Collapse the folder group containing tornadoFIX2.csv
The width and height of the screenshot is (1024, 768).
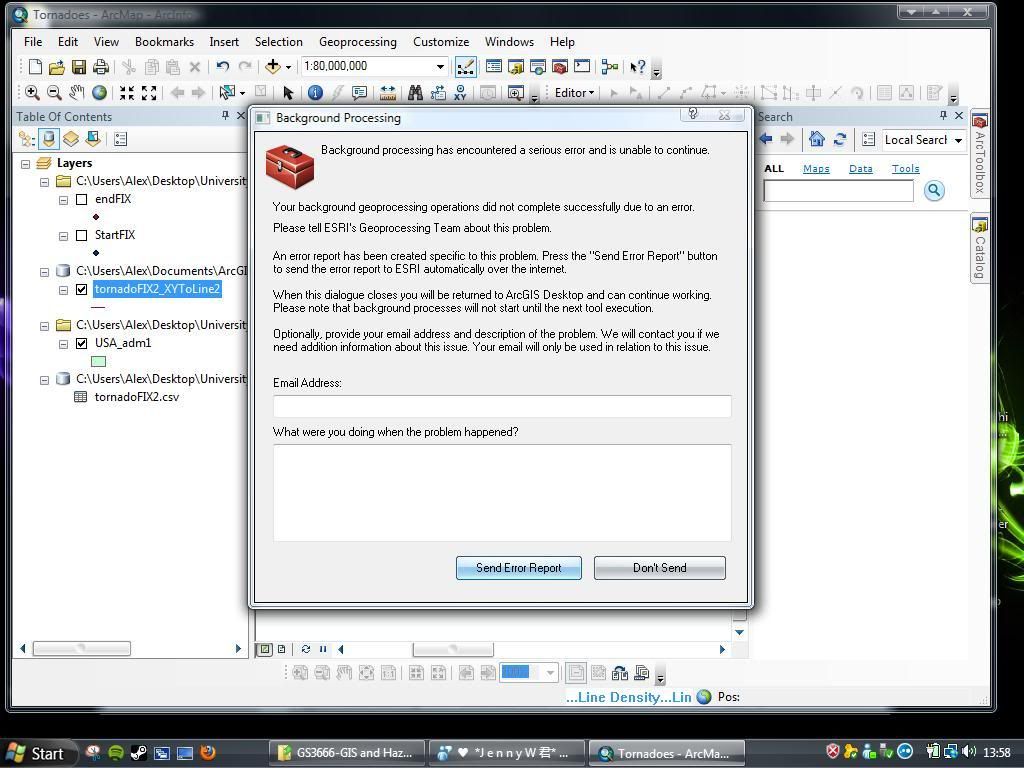[44, 379]
